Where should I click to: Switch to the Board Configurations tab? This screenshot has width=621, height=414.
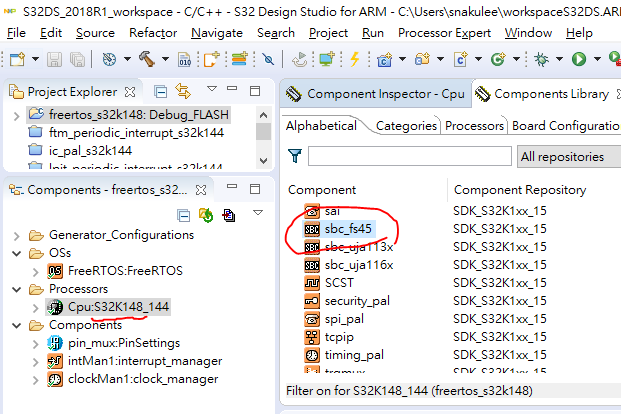point(566,126)
